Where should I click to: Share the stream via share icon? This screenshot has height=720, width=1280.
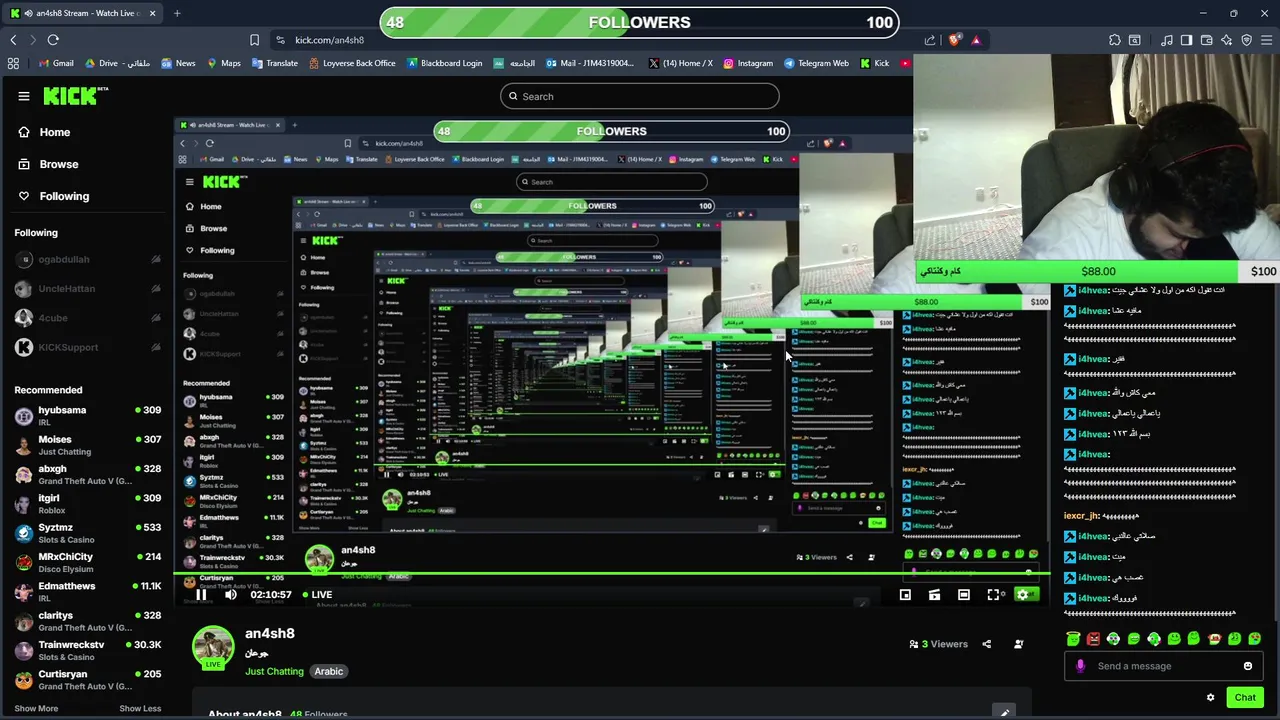(x=987, y=644)
